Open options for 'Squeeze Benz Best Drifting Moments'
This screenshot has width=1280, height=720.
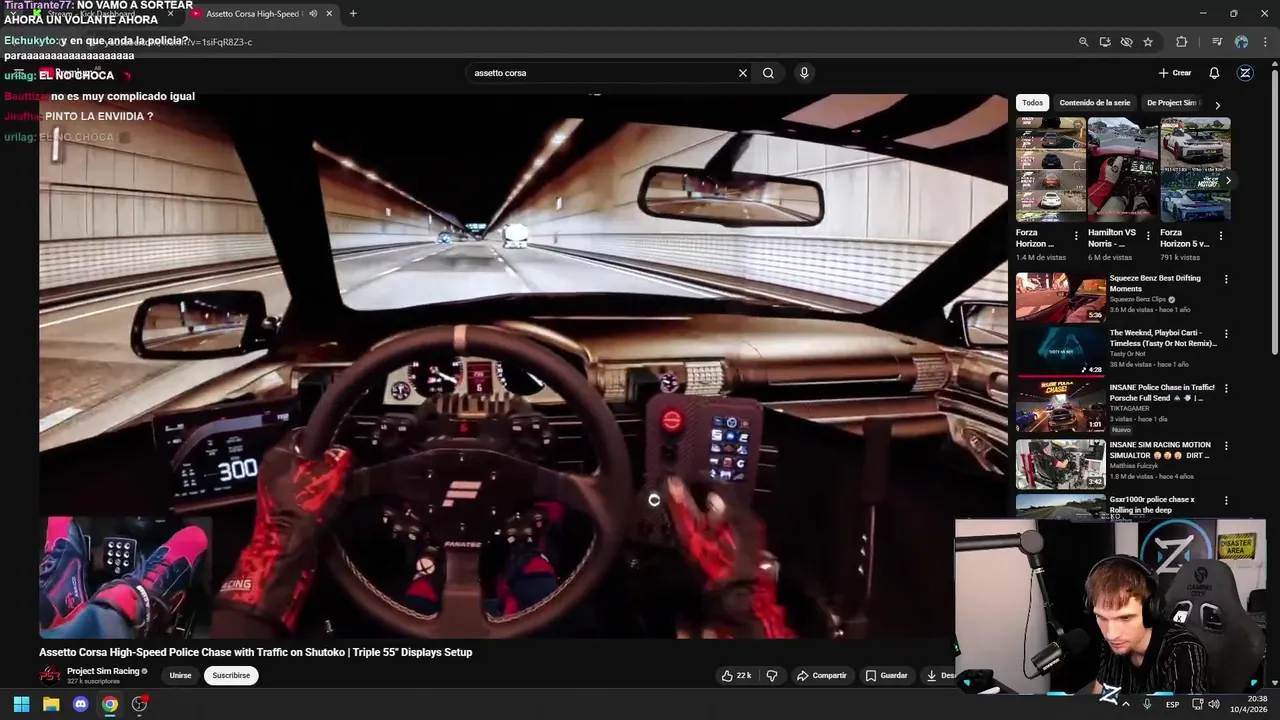pyautogui.click(x=1227, y=280)
